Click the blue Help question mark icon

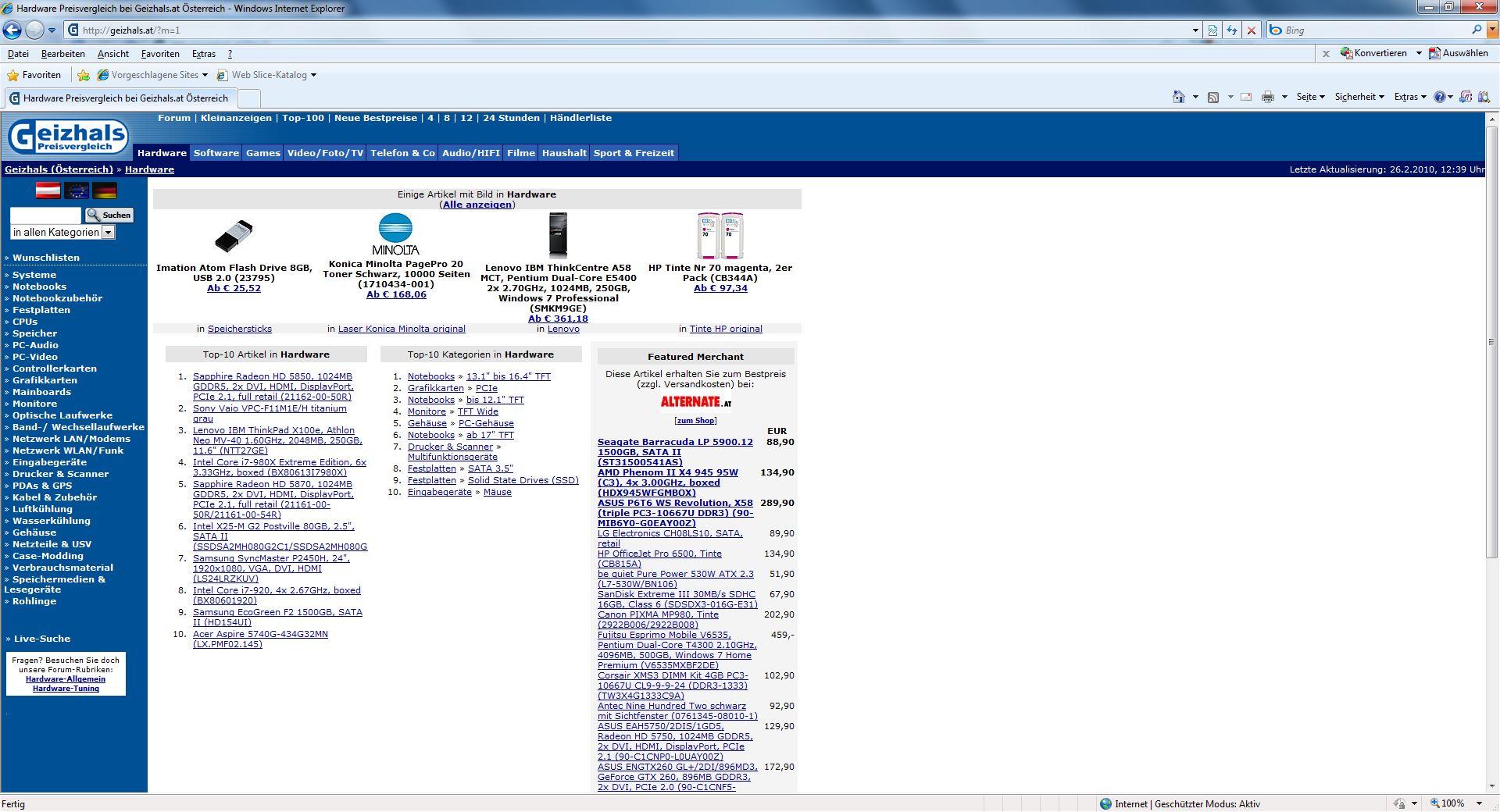point(1440,97)
